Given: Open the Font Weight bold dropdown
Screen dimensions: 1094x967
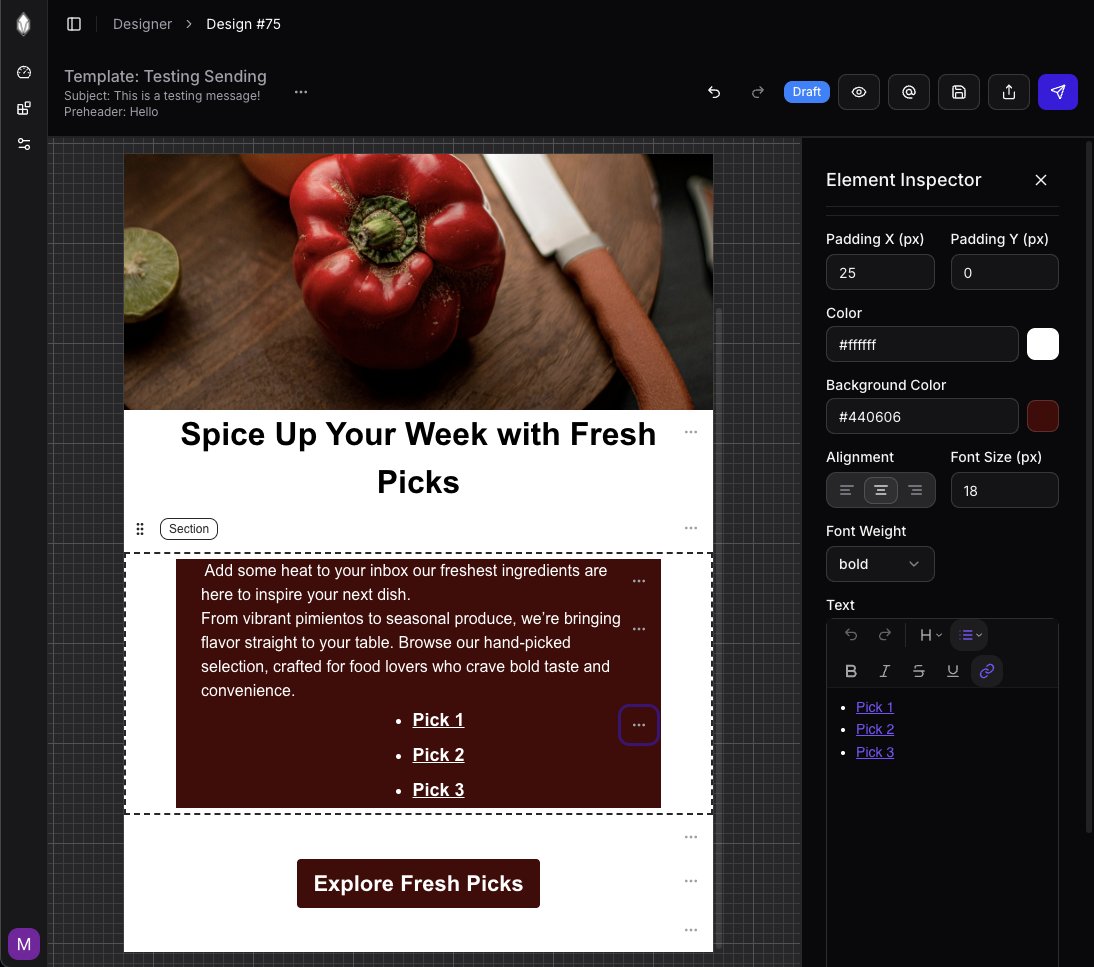Looking at the screenshot, I should coord(880,564).
